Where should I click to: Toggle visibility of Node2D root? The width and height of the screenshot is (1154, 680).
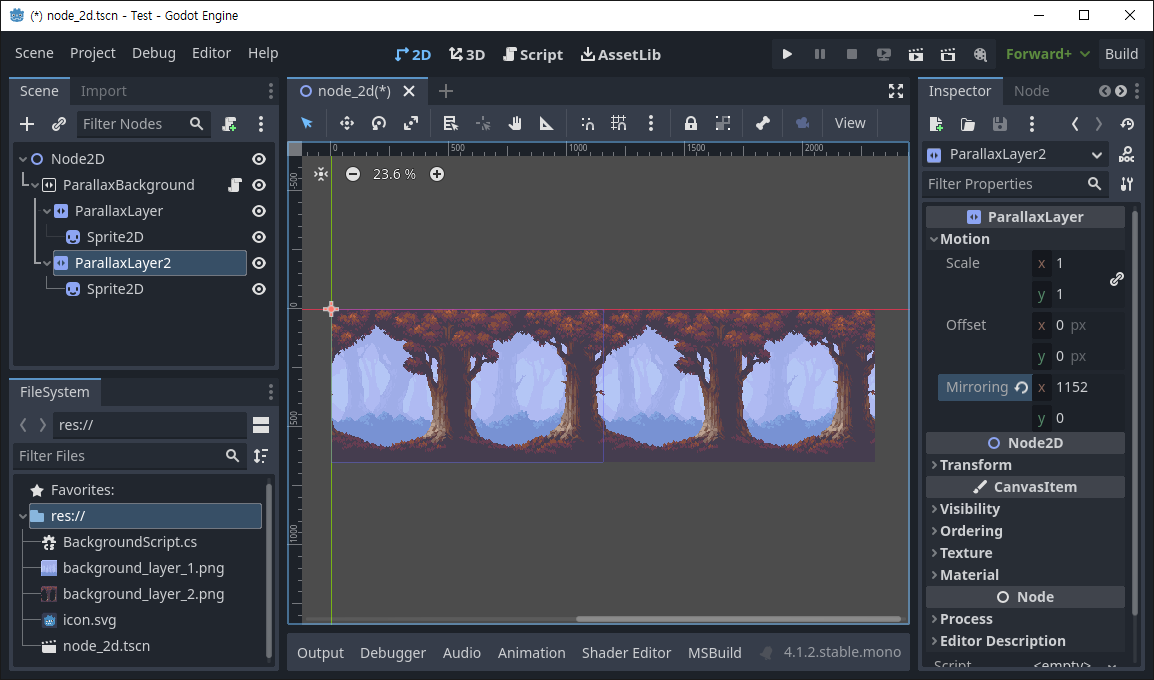[x=259, y=159]
